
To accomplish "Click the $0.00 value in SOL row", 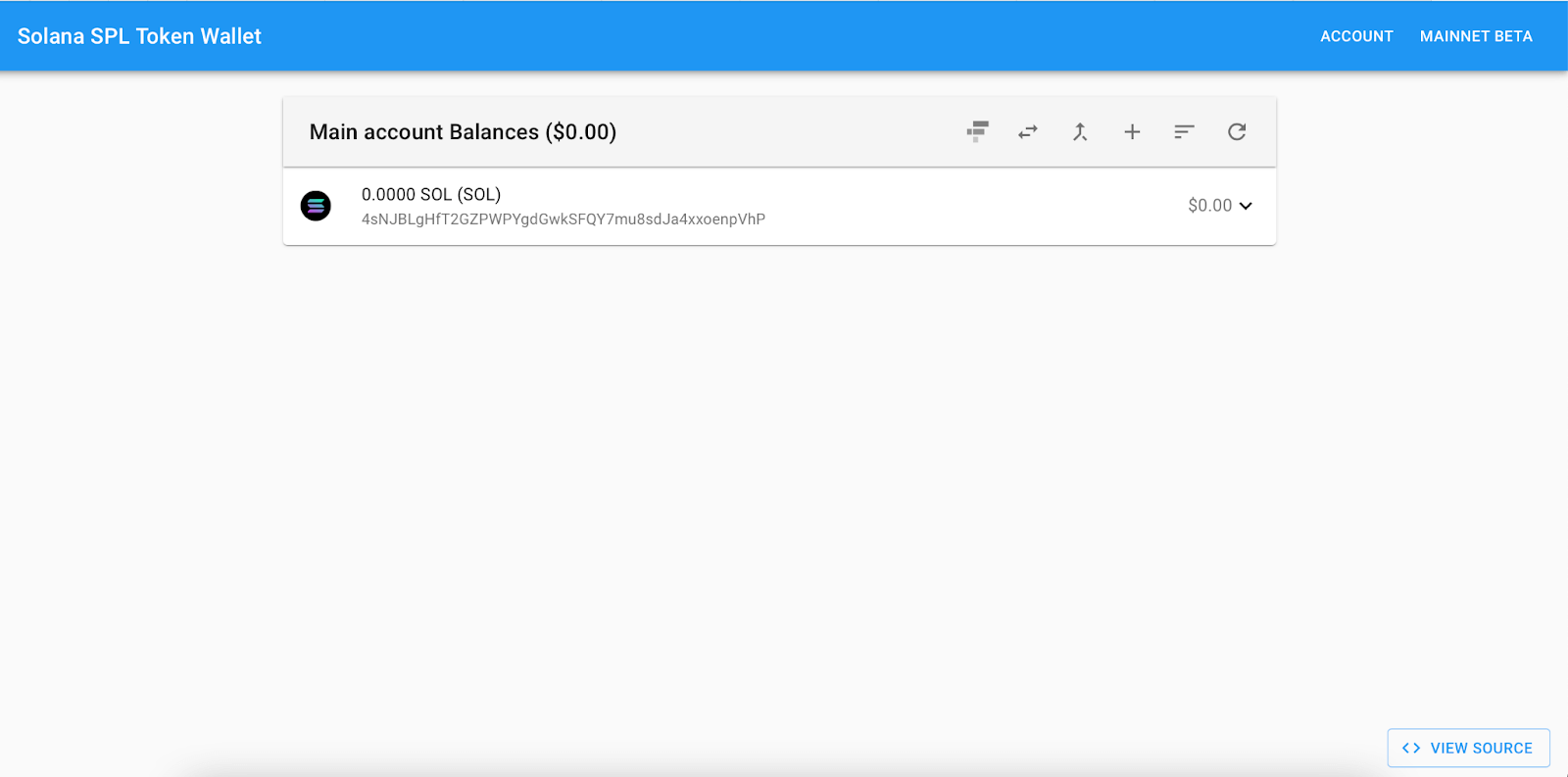I will (x=1209, y=206).
